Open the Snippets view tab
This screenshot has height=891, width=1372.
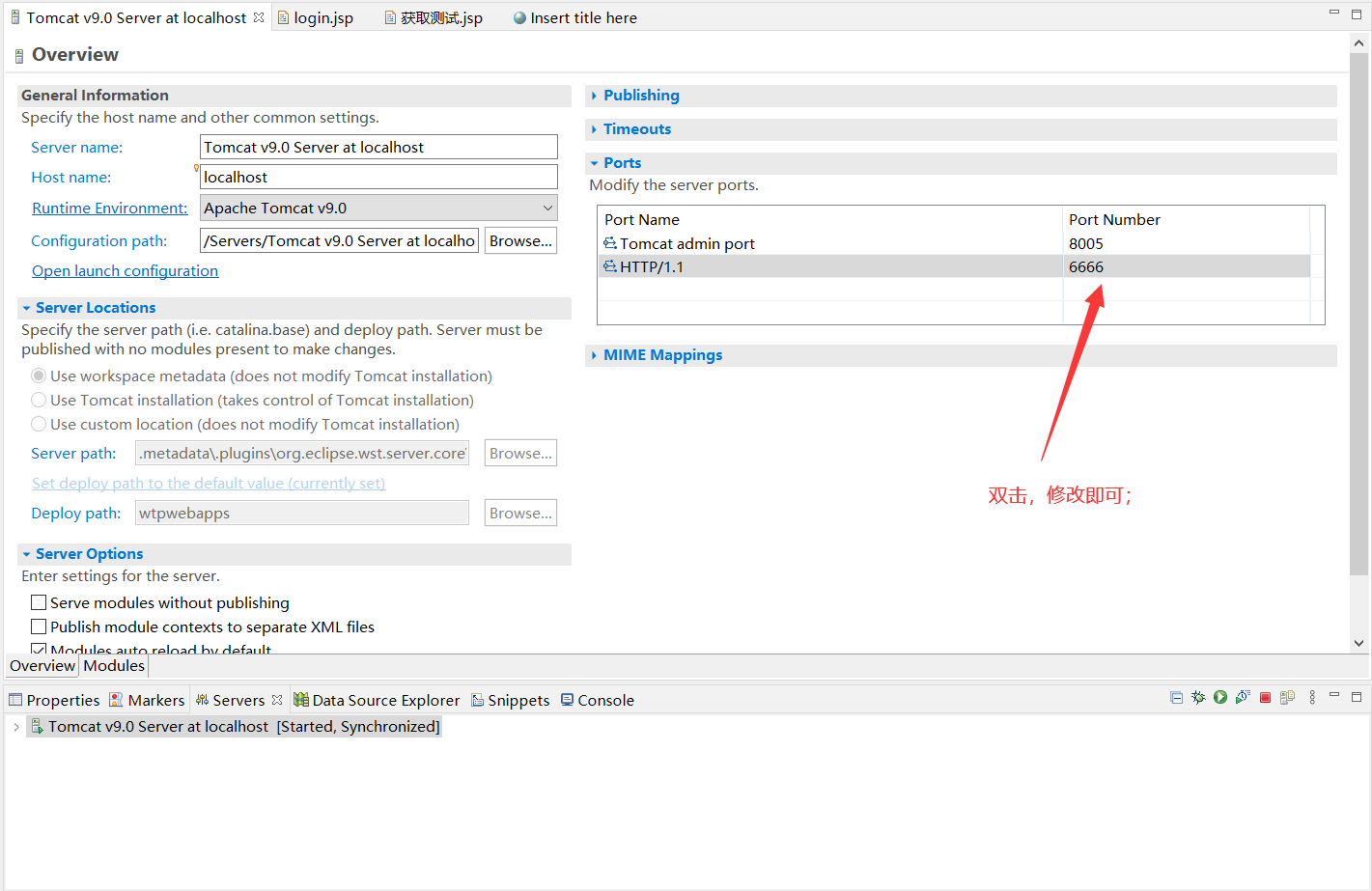[510, 700]
